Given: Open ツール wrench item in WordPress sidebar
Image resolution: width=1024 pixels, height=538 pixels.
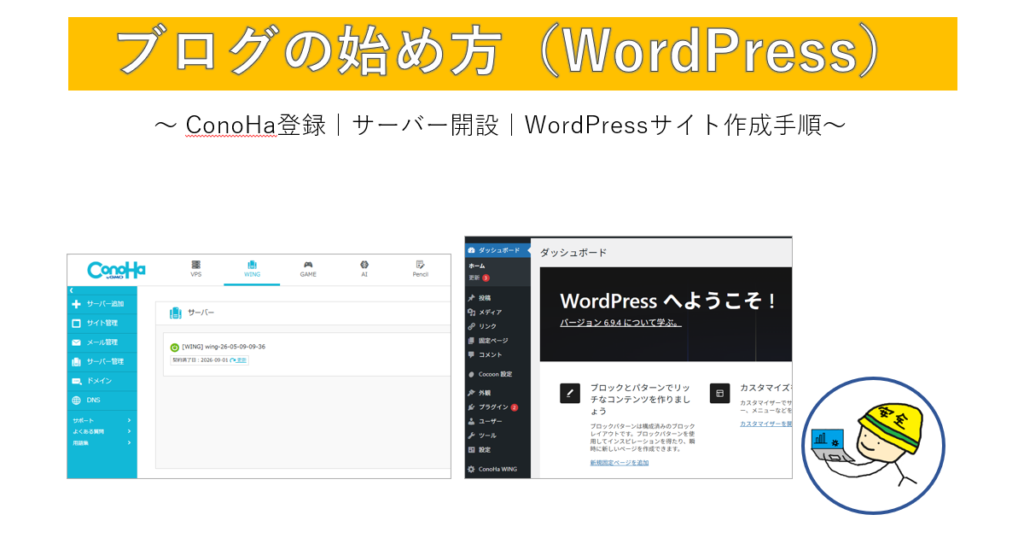Looking at the screenshot, I should [x=498, y=436].
